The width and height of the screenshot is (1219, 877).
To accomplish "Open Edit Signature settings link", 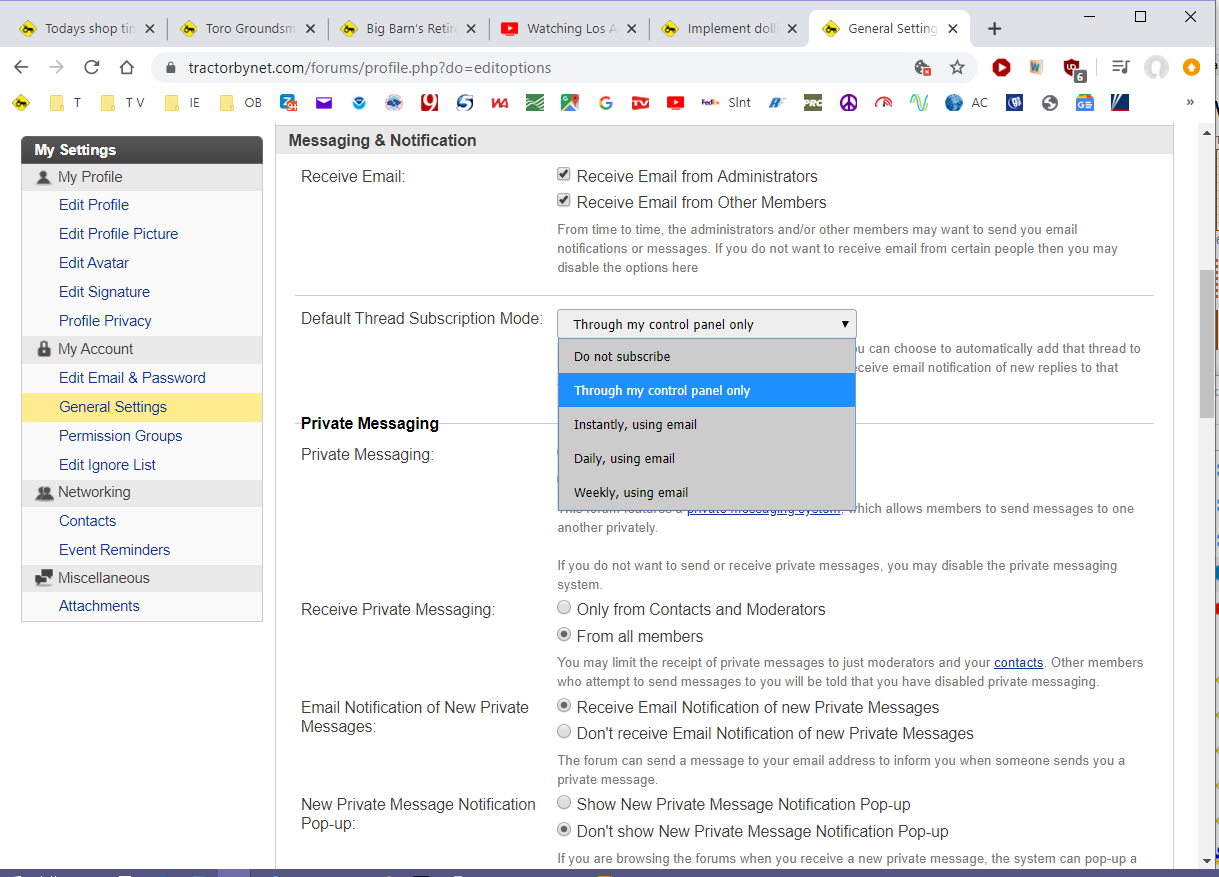I will [x=104, y=292].
